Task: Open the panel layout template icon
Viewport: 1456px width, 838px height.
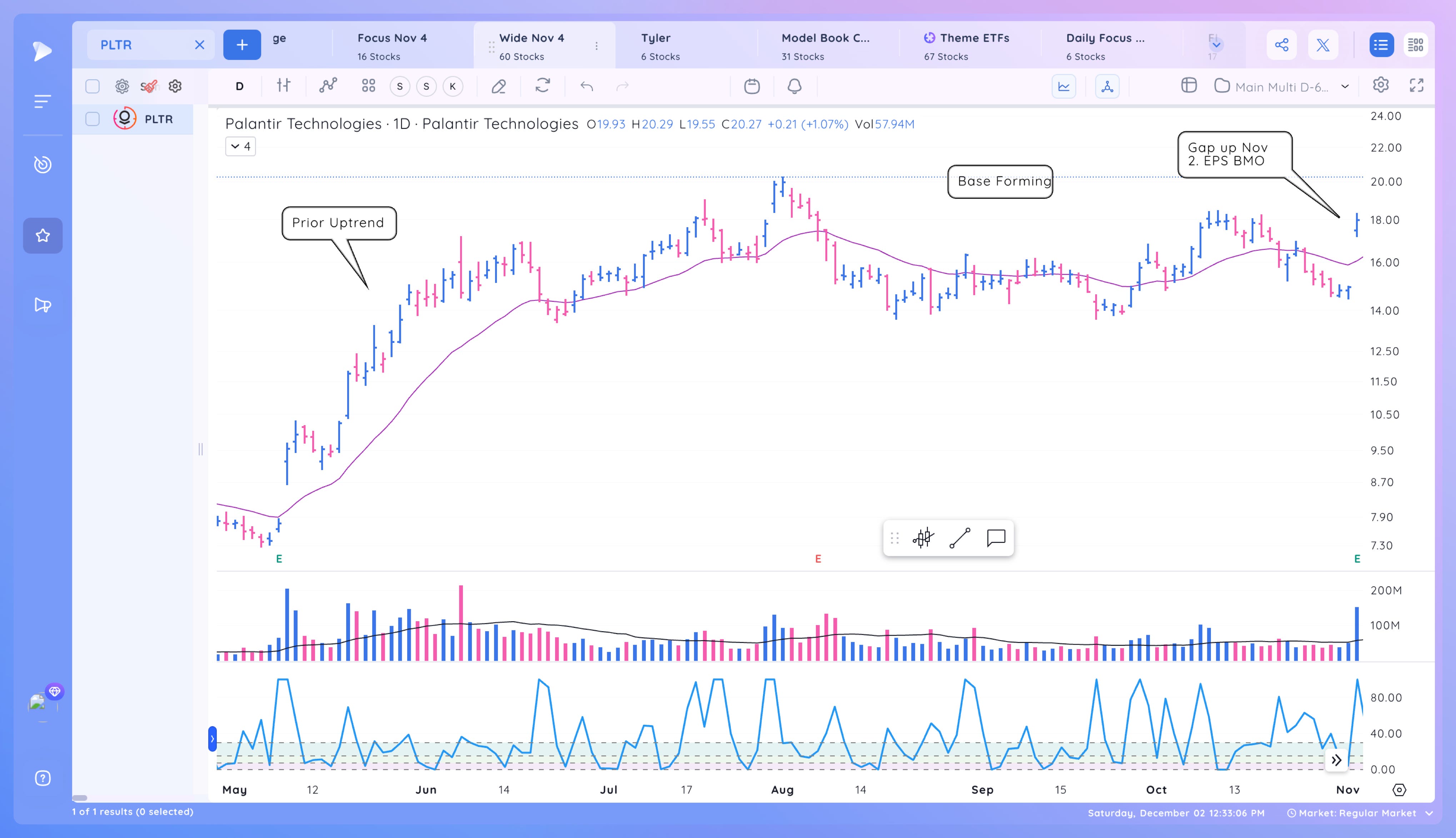Action: pos(1189,86)
